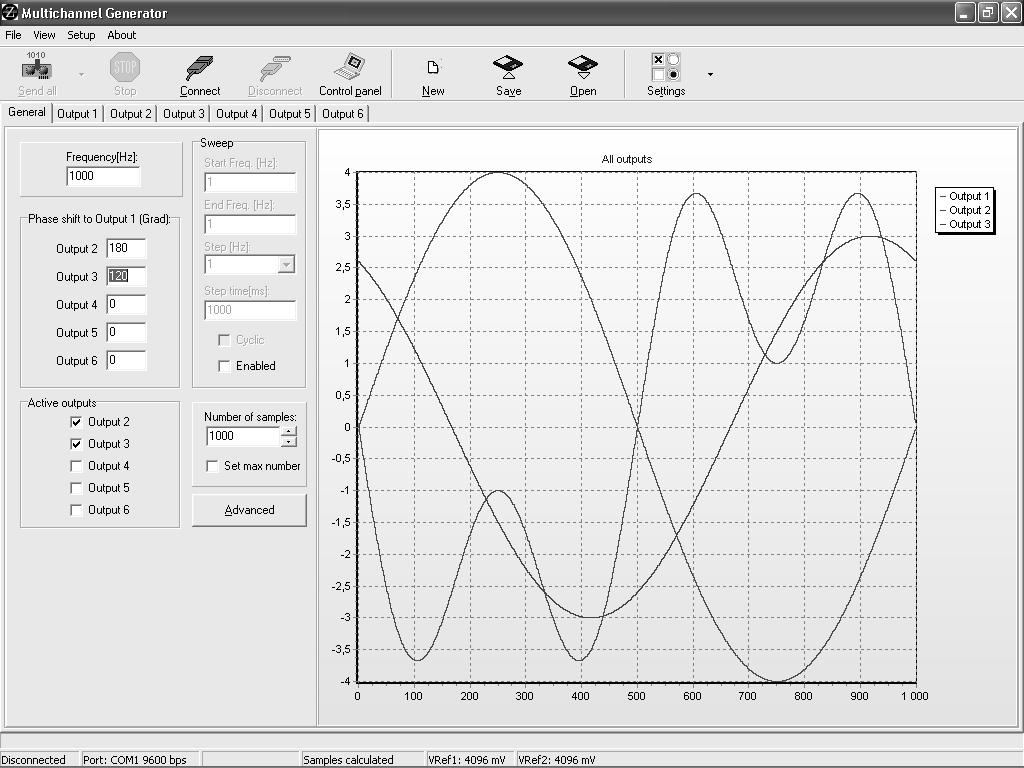Click the Start Freq. [Hz] field
Viewport: 1024px width, 768px height.
pos(250,182)
